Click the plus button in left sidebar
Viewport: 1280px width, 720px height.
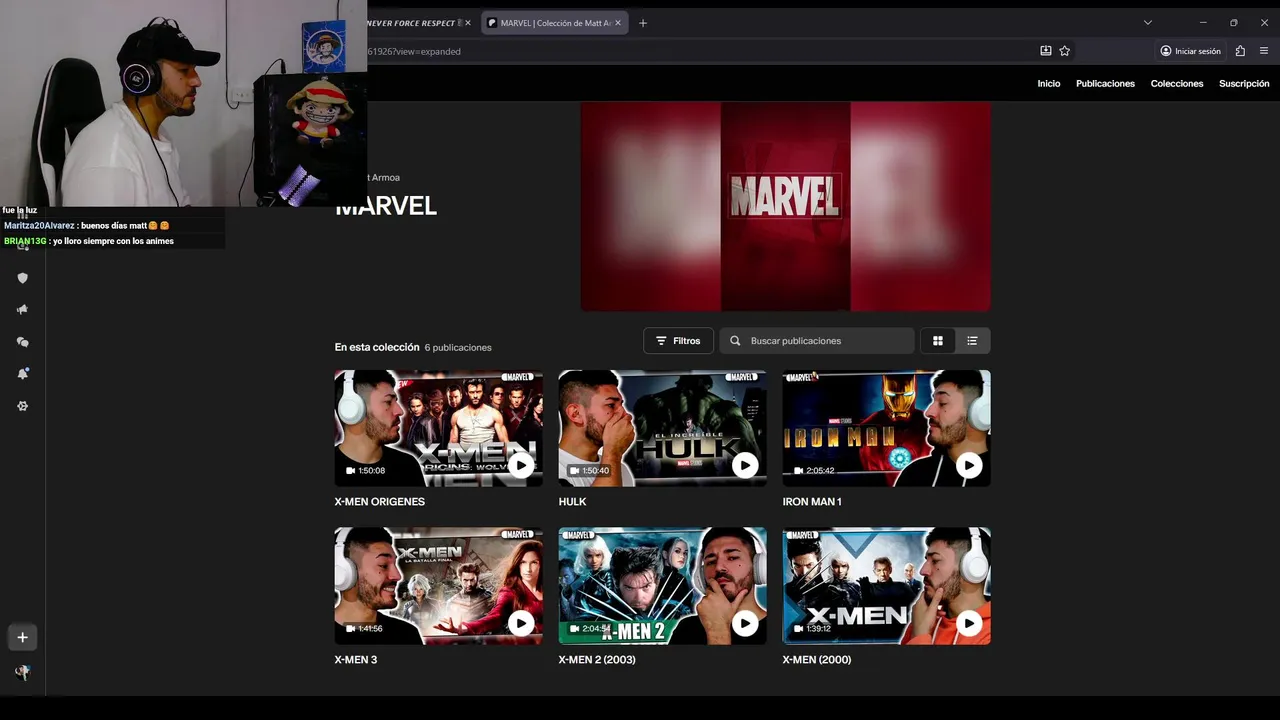tap(22, 637)
